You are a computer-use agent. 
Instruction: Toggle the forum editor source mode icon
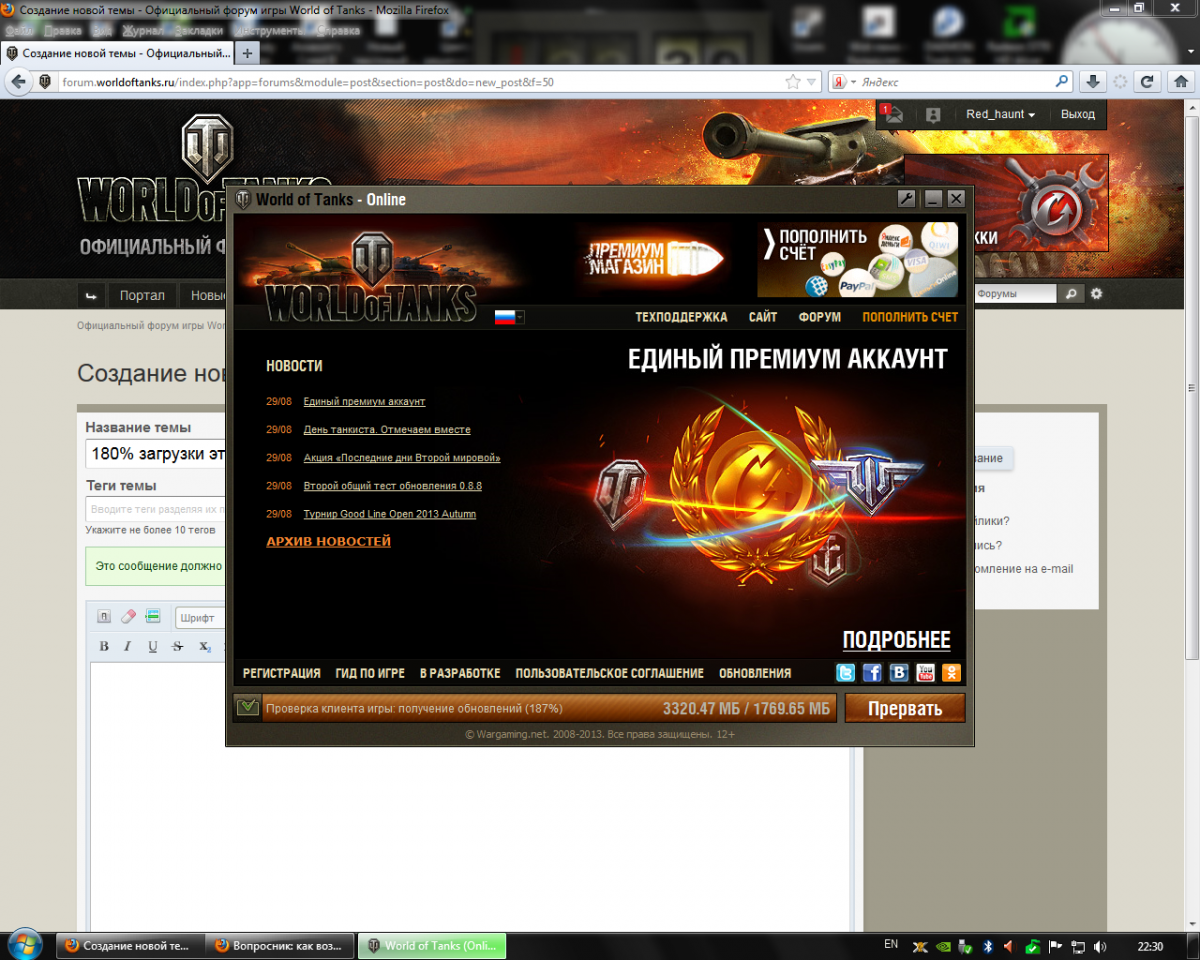click(x=103, y=617)
